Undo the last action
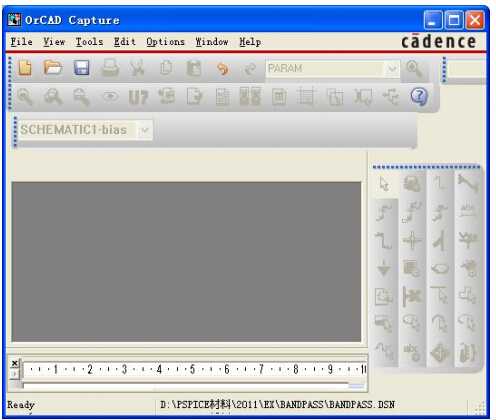 click(222, 68)
